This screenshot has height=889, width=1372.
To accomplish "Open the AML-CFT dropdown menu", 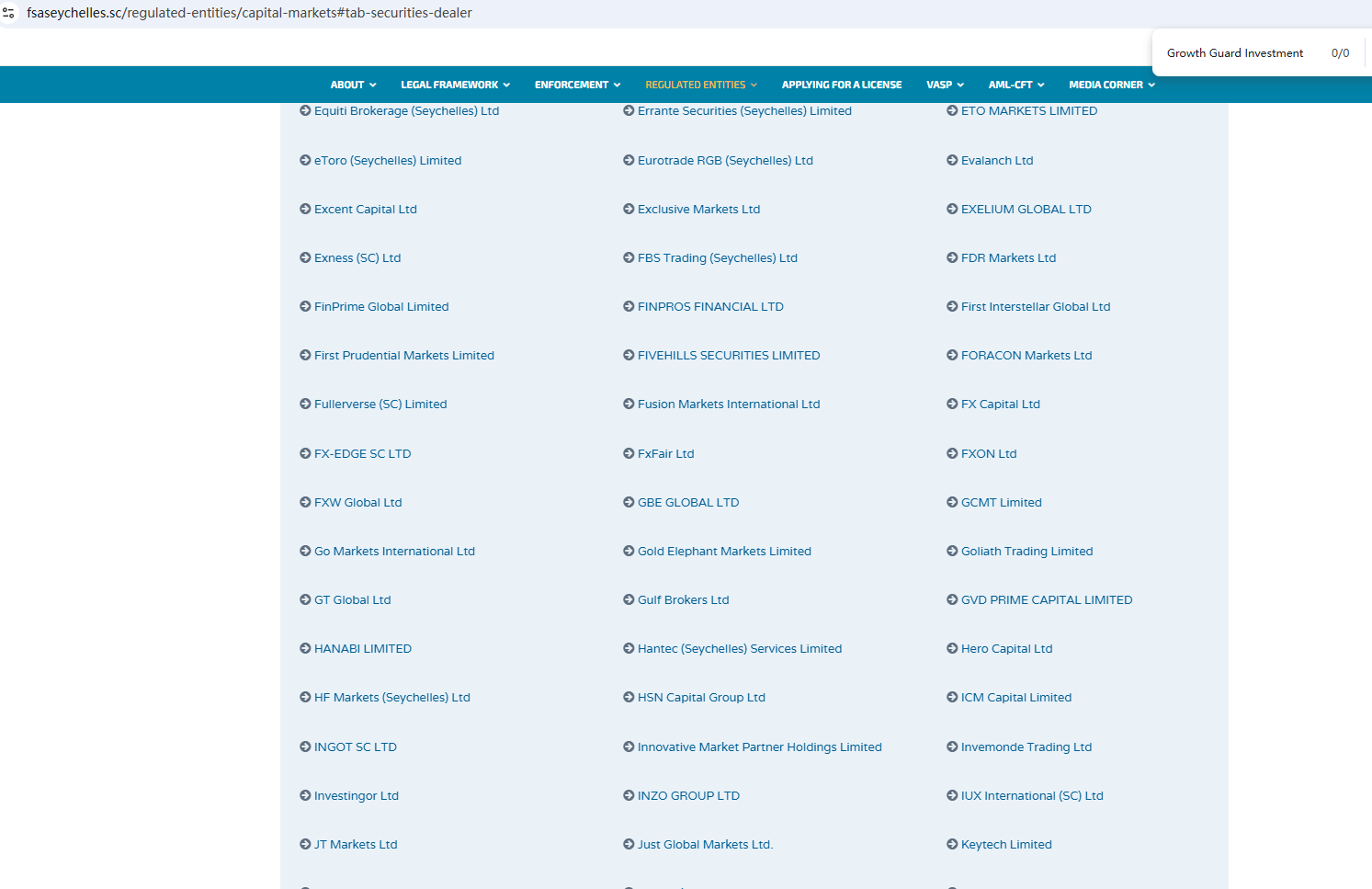I will pos(1016,85).
